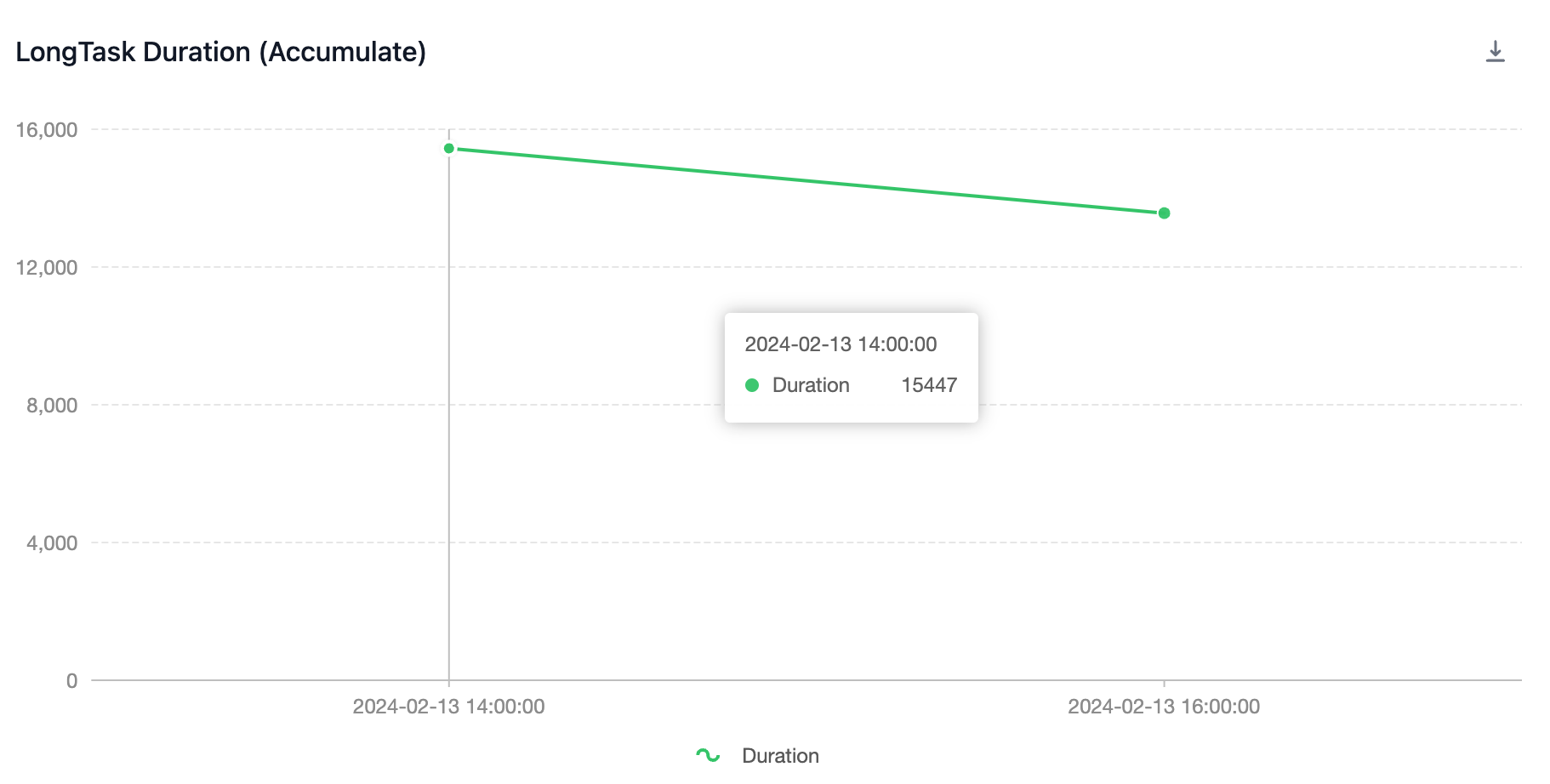Click the Duration label inside the tooltip

tap(809, 384)
